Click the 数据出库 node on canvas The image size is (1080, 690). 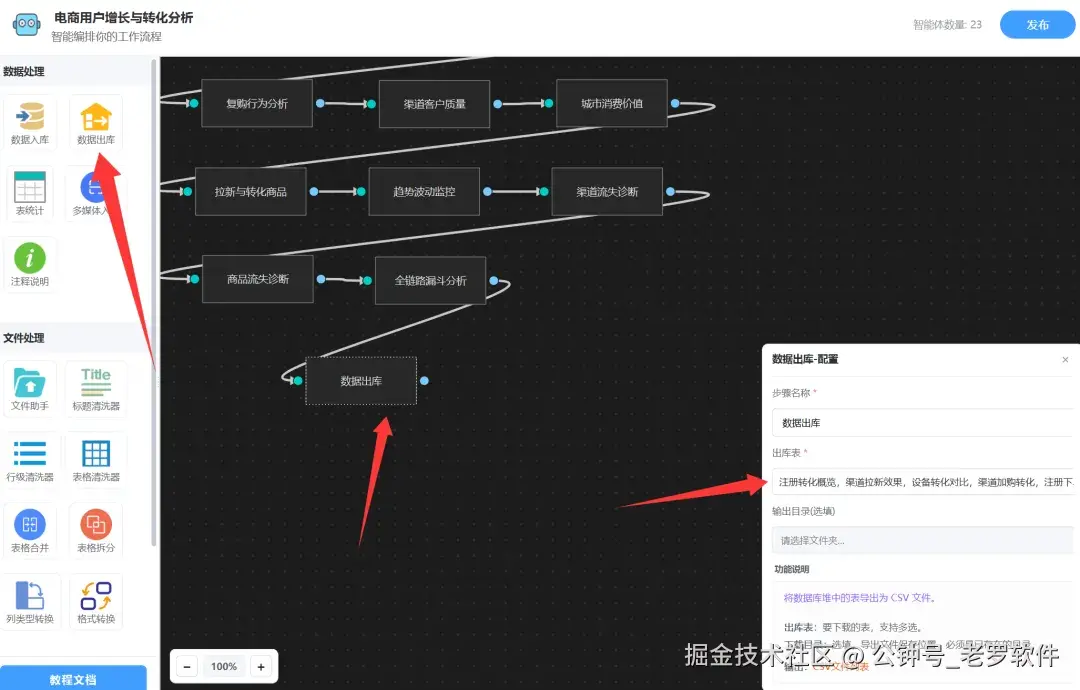pos(361,381)
